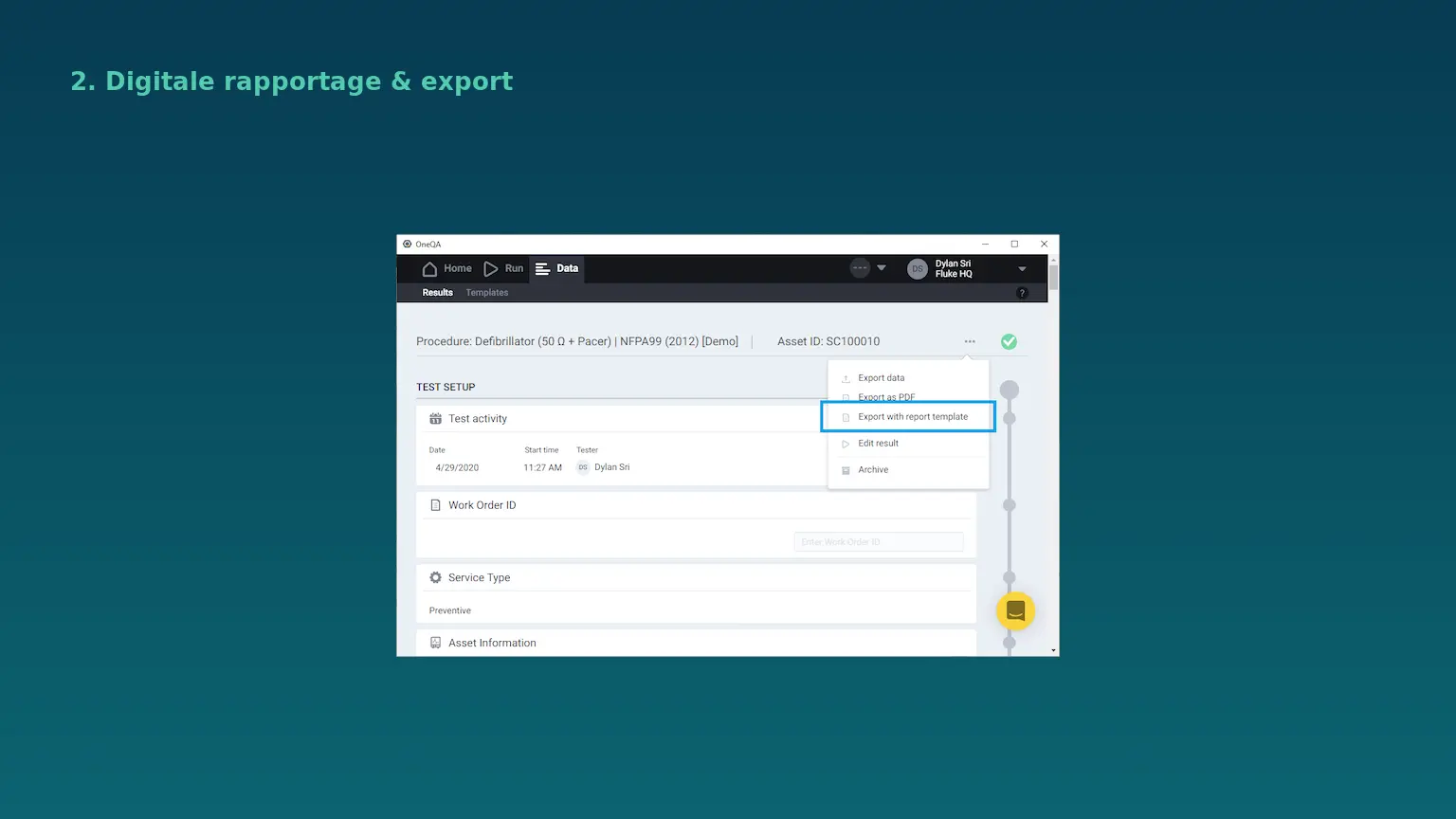
Task: Click the start time 11:27 AM
Action: click(x=542, y=467)
